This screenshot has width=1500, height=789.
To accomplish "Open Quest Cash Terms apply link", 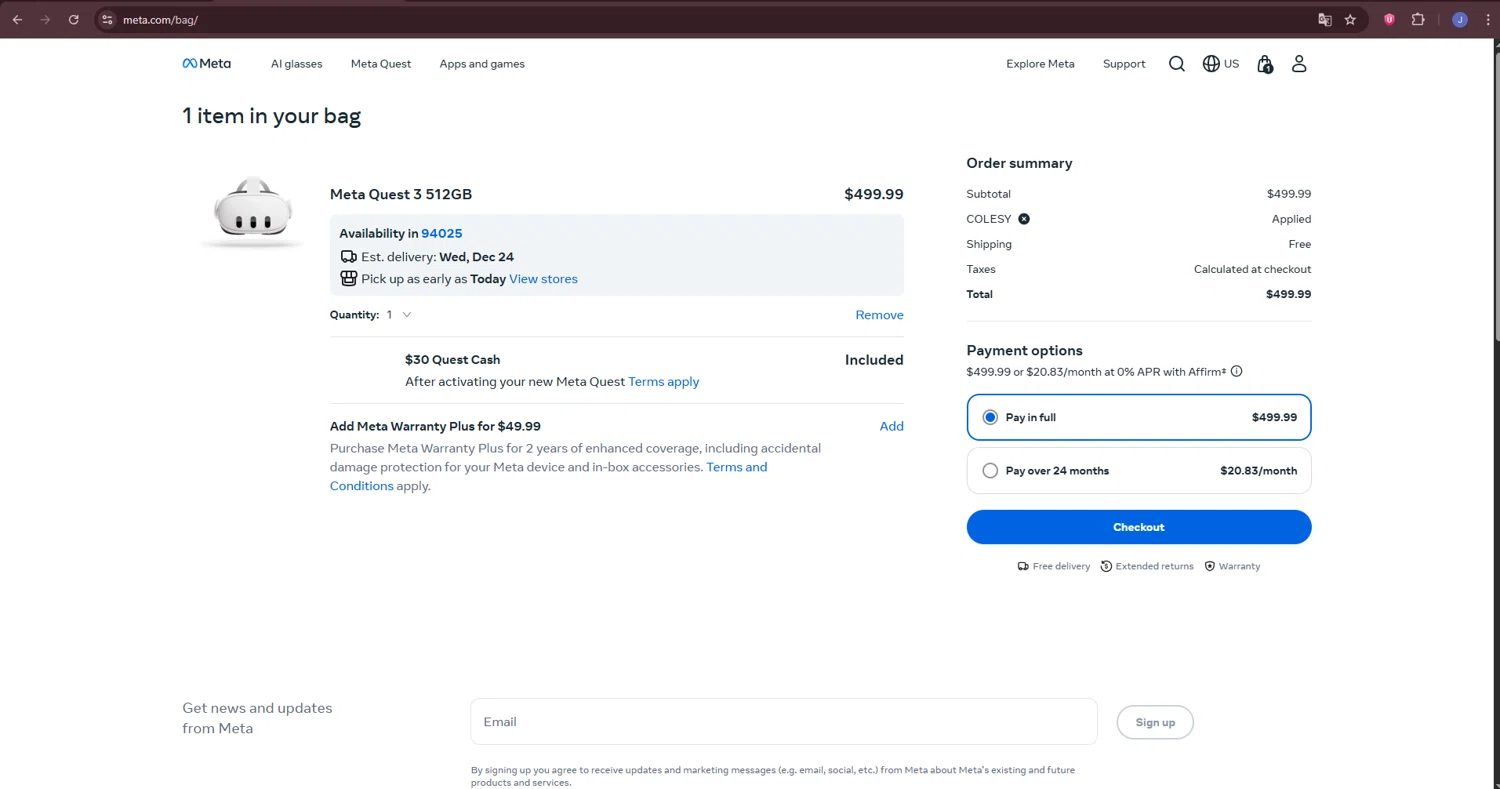I will click(664, 382).
